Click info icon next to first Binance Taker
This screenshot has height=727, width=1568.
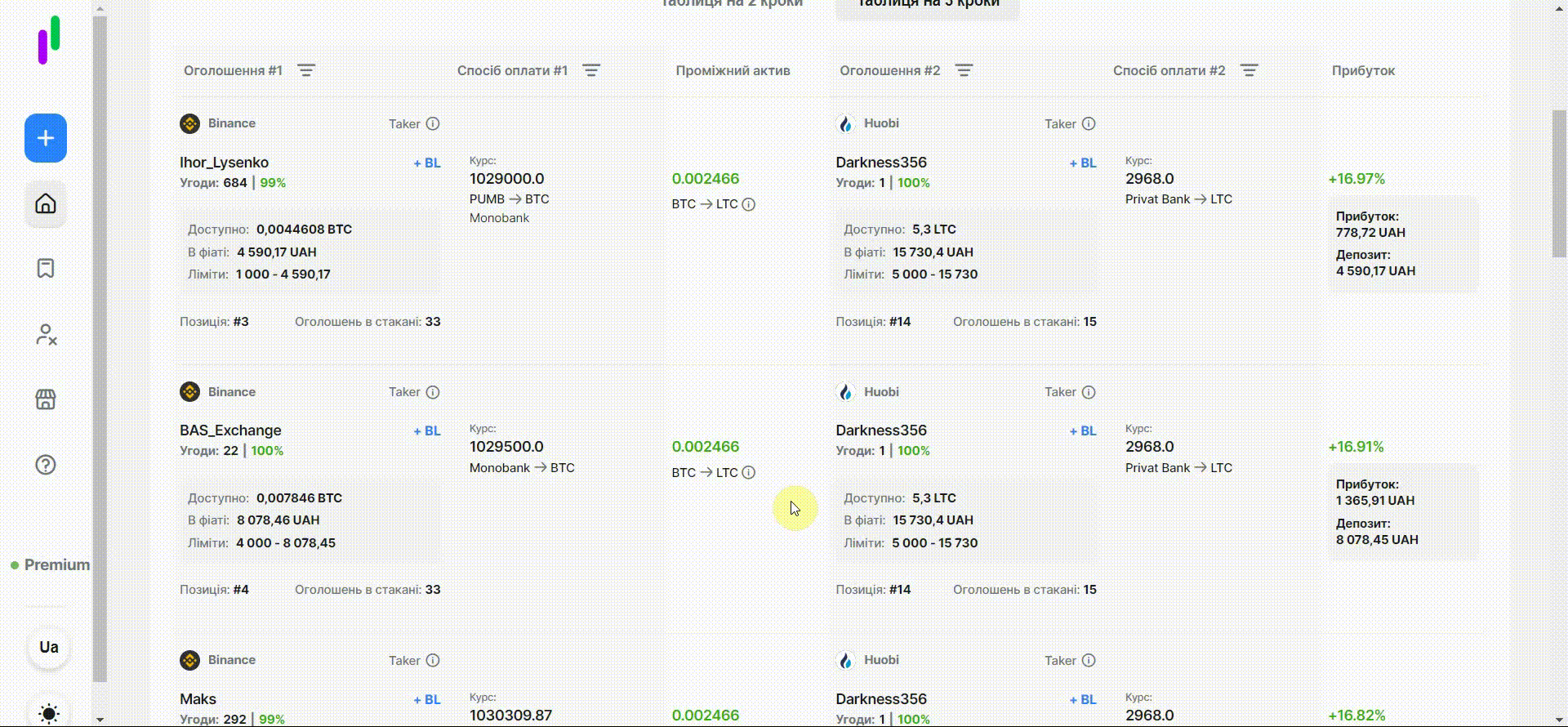[x=433, y=124]
